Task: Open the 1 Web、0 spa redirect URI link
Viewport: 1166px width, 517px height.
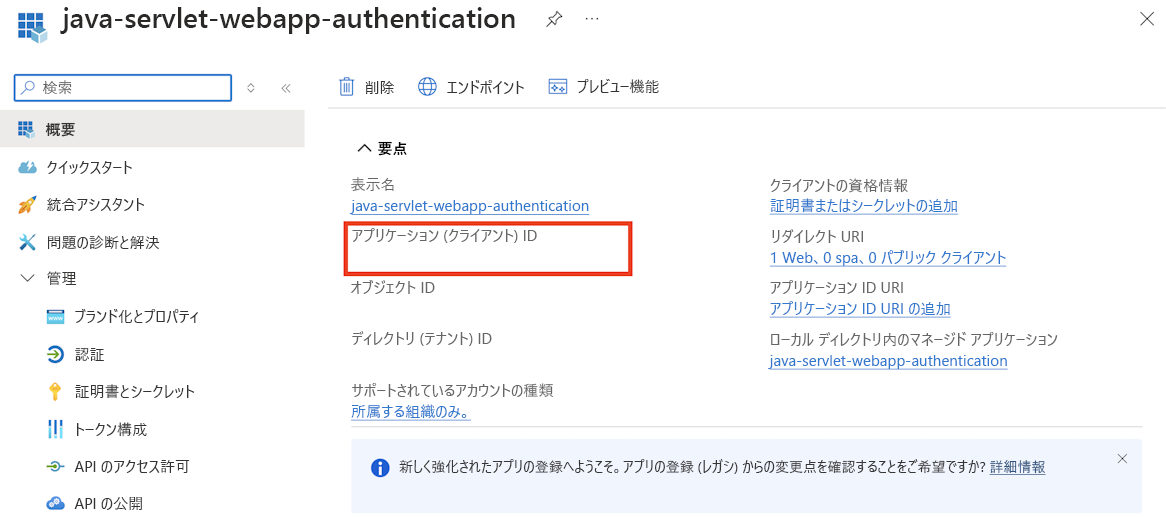Action: pyautogui.click(x=888, y=257)
